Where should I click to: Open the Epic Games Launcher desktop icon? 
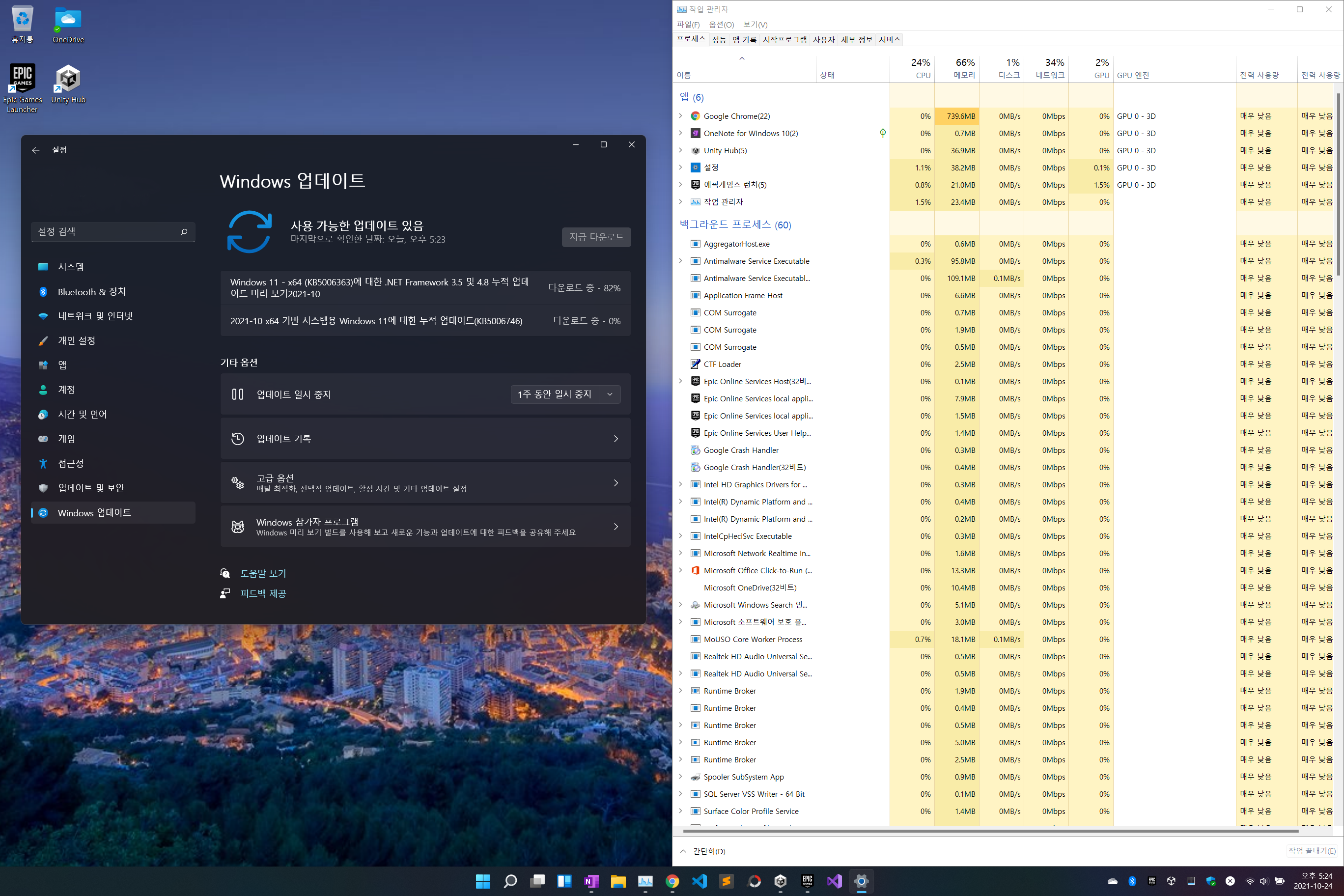point(22,78)
